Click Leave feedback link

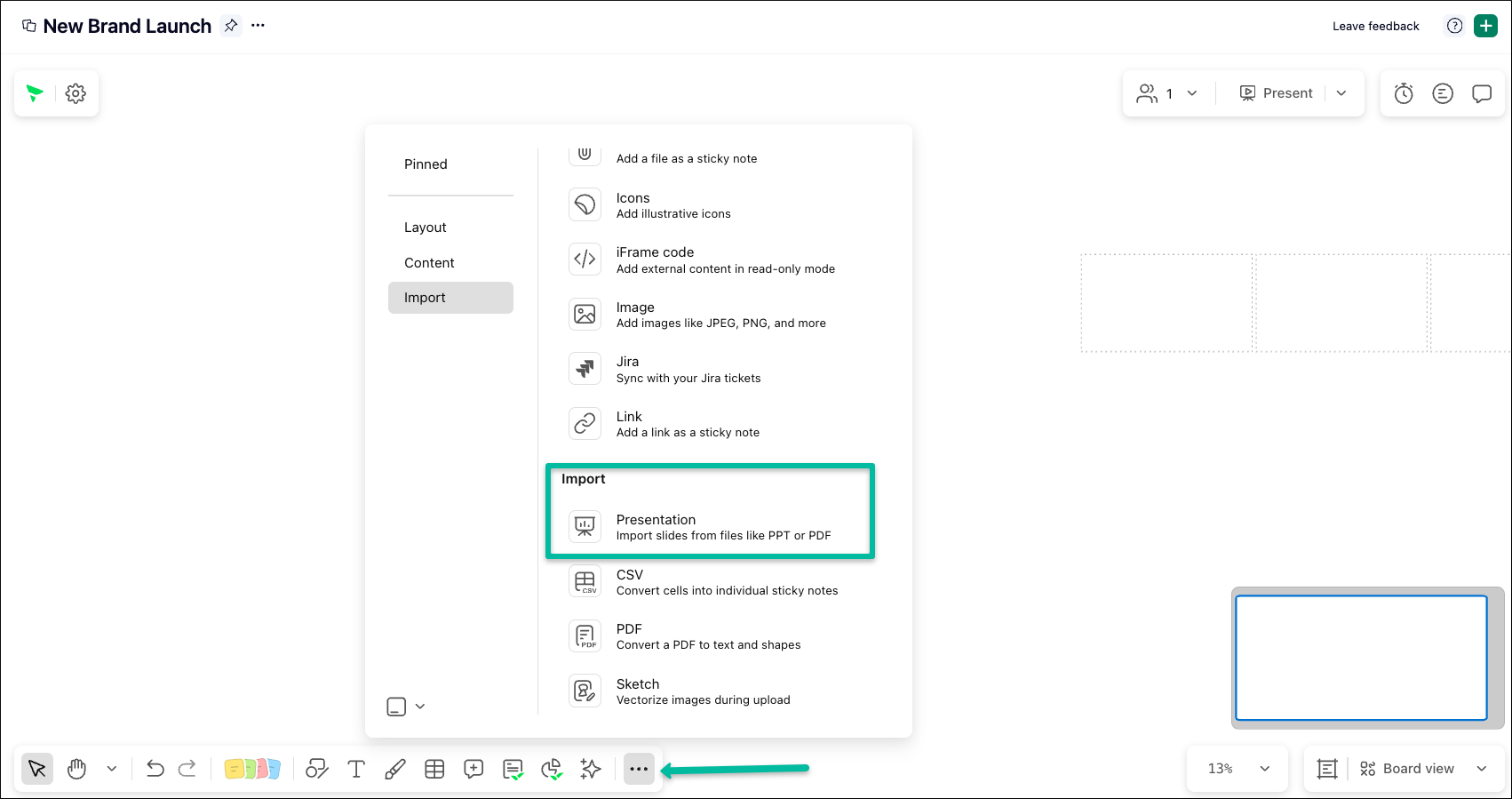tap(1375, 27)
